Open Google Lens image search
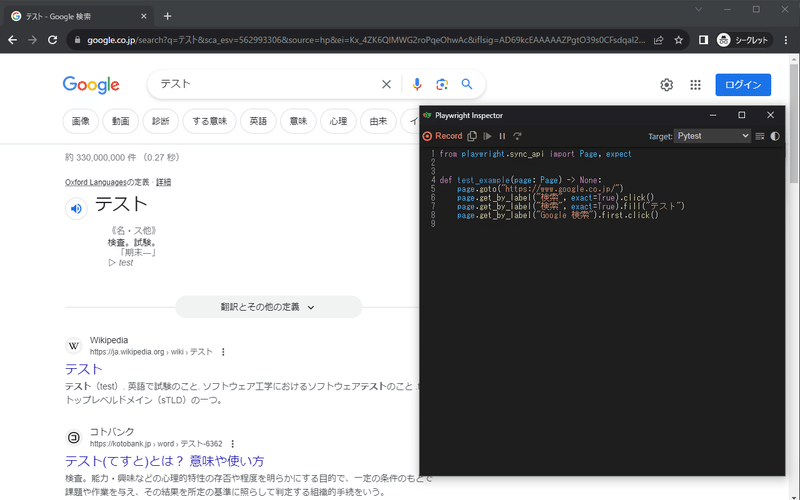800x500 pixels. (442, 84)
